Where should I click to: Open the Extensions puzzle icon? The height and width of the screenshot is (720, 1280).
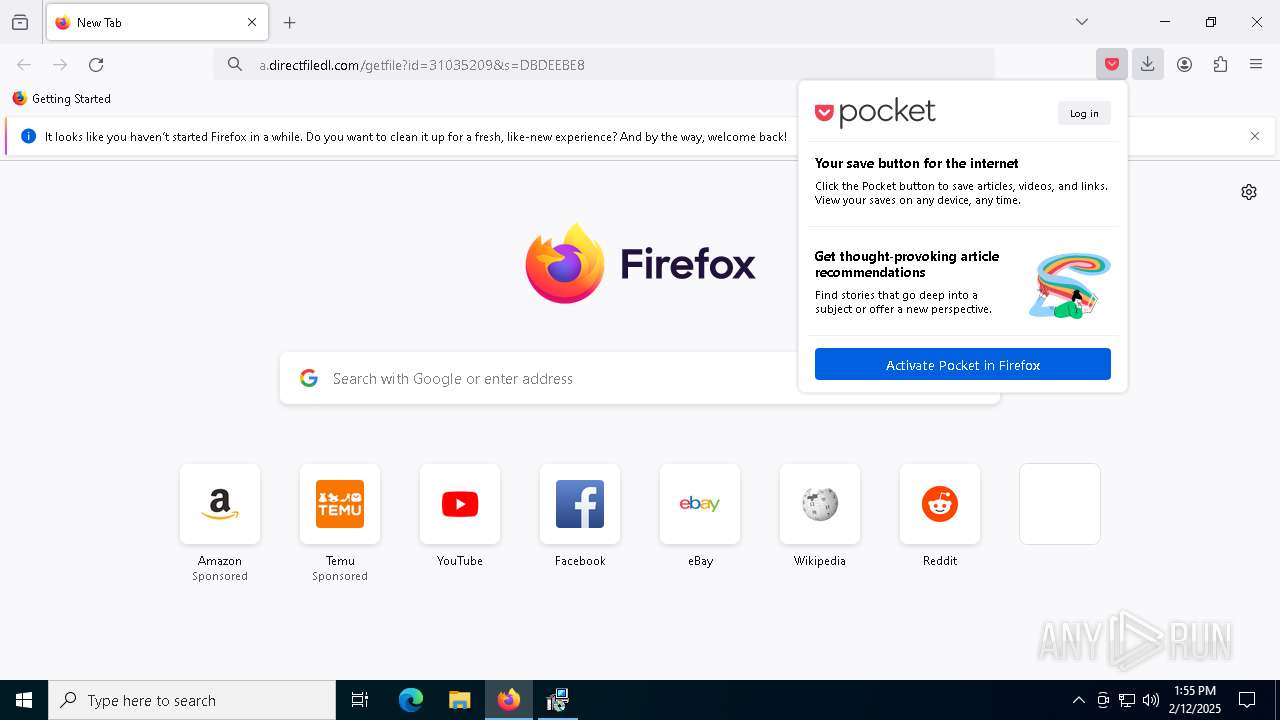1221,65
